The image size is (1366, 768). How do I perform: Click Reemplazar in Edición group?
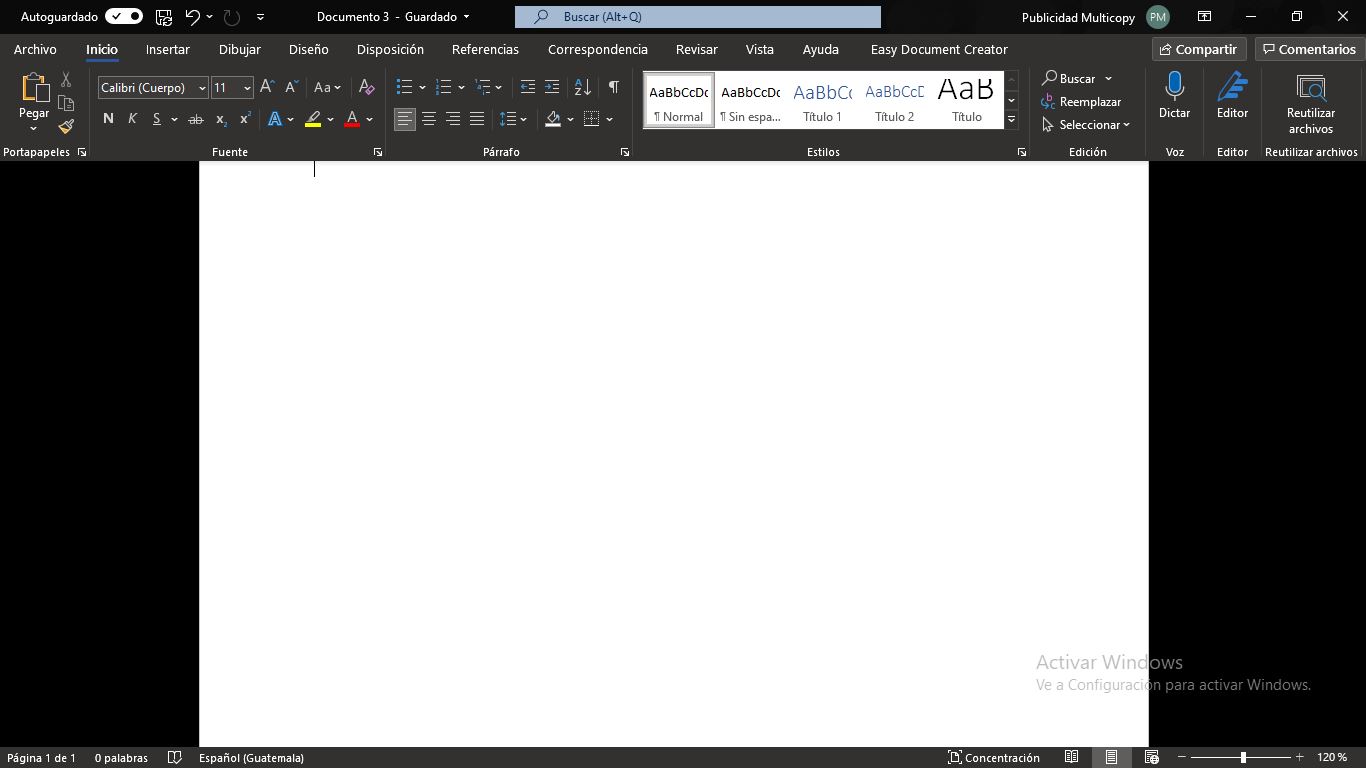click(1081, 102)
